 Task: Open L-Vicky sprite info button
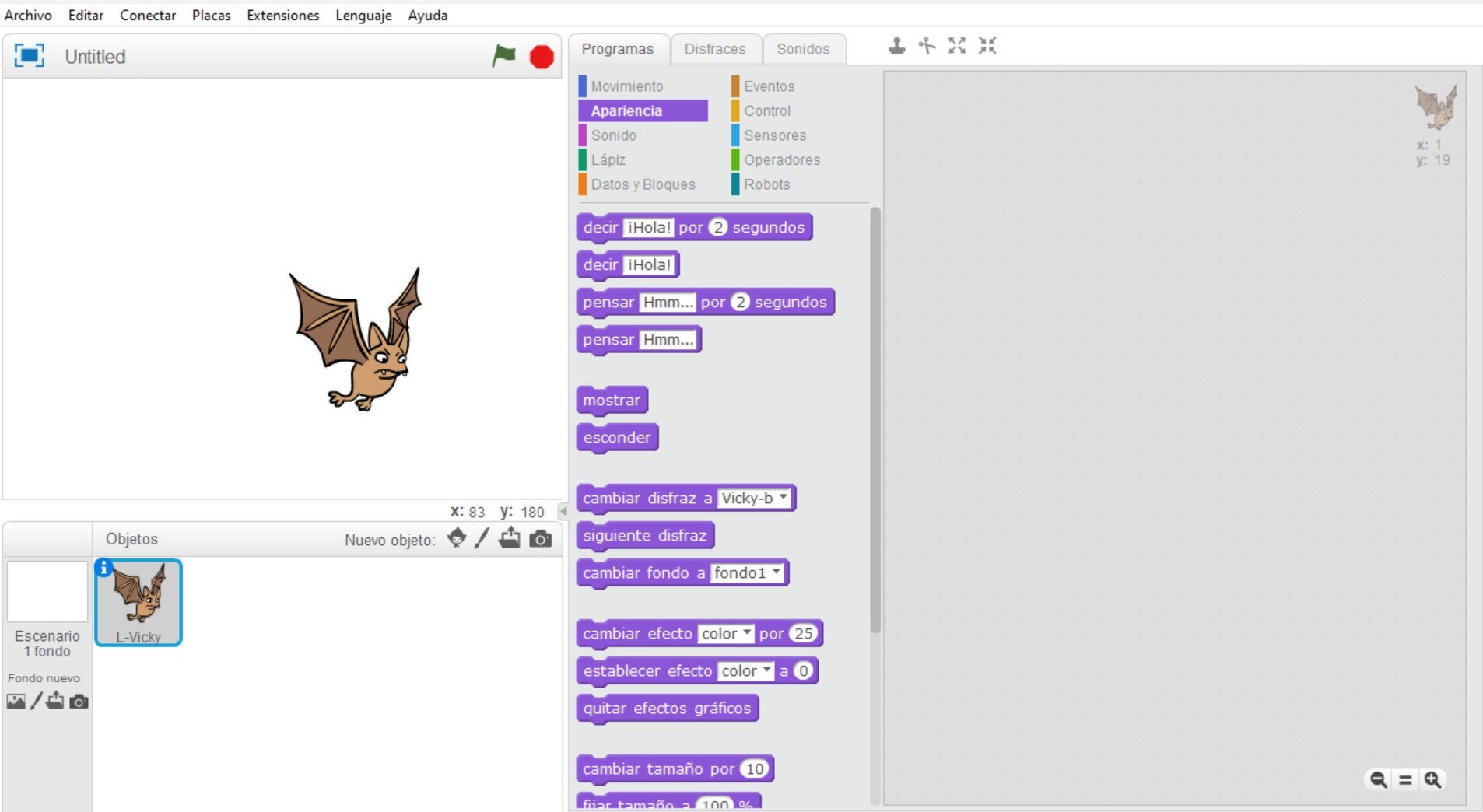(x=103, y=568)
